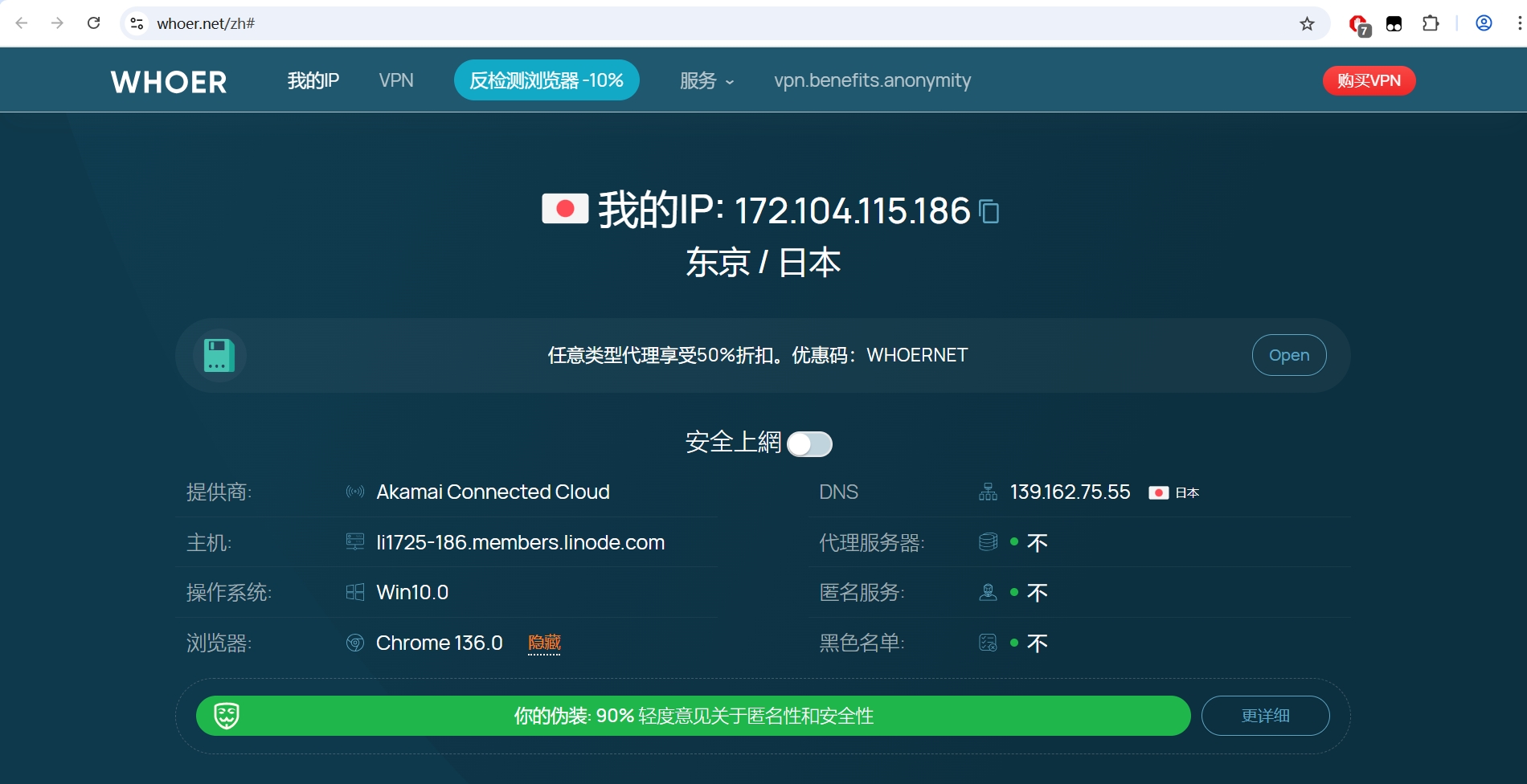Click the 不 value for 匿名服务

coord(1038,593)
